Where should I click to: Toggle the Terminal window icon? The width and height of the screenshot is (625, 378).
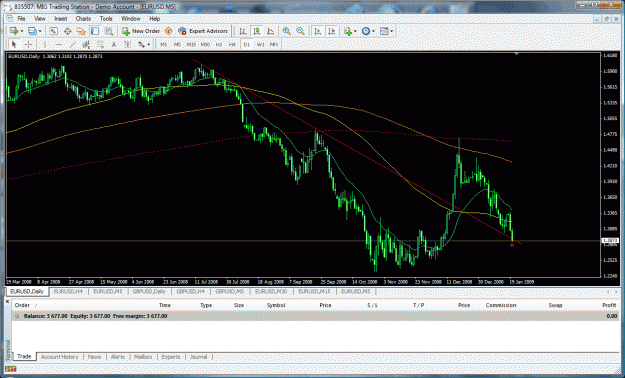click(95, 31)
